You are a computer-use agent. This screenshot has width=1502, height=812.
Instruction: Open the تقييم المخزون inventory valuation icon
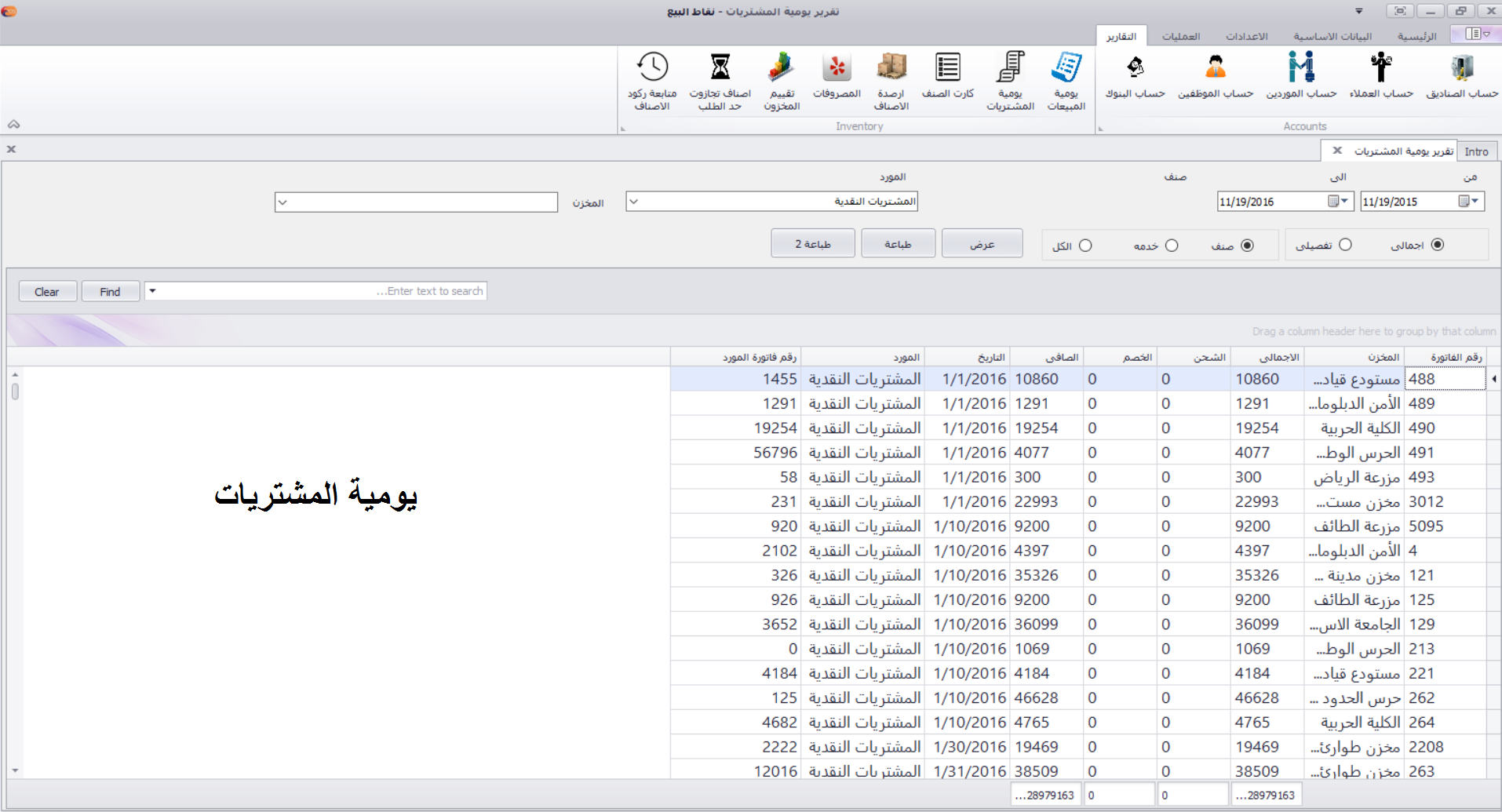coord(782,79)
